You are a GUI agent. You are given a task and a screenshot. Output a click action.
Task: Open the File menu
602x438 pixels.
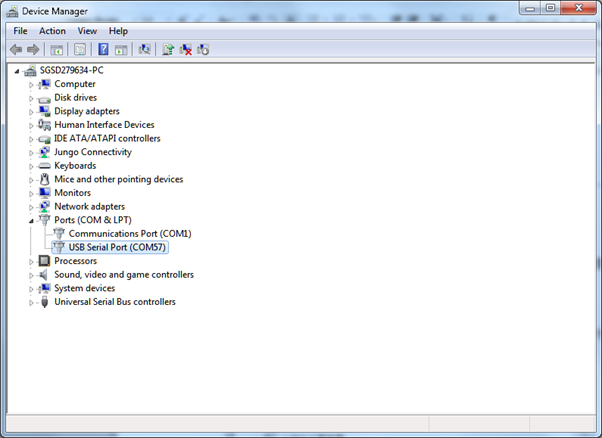point(20,31)
